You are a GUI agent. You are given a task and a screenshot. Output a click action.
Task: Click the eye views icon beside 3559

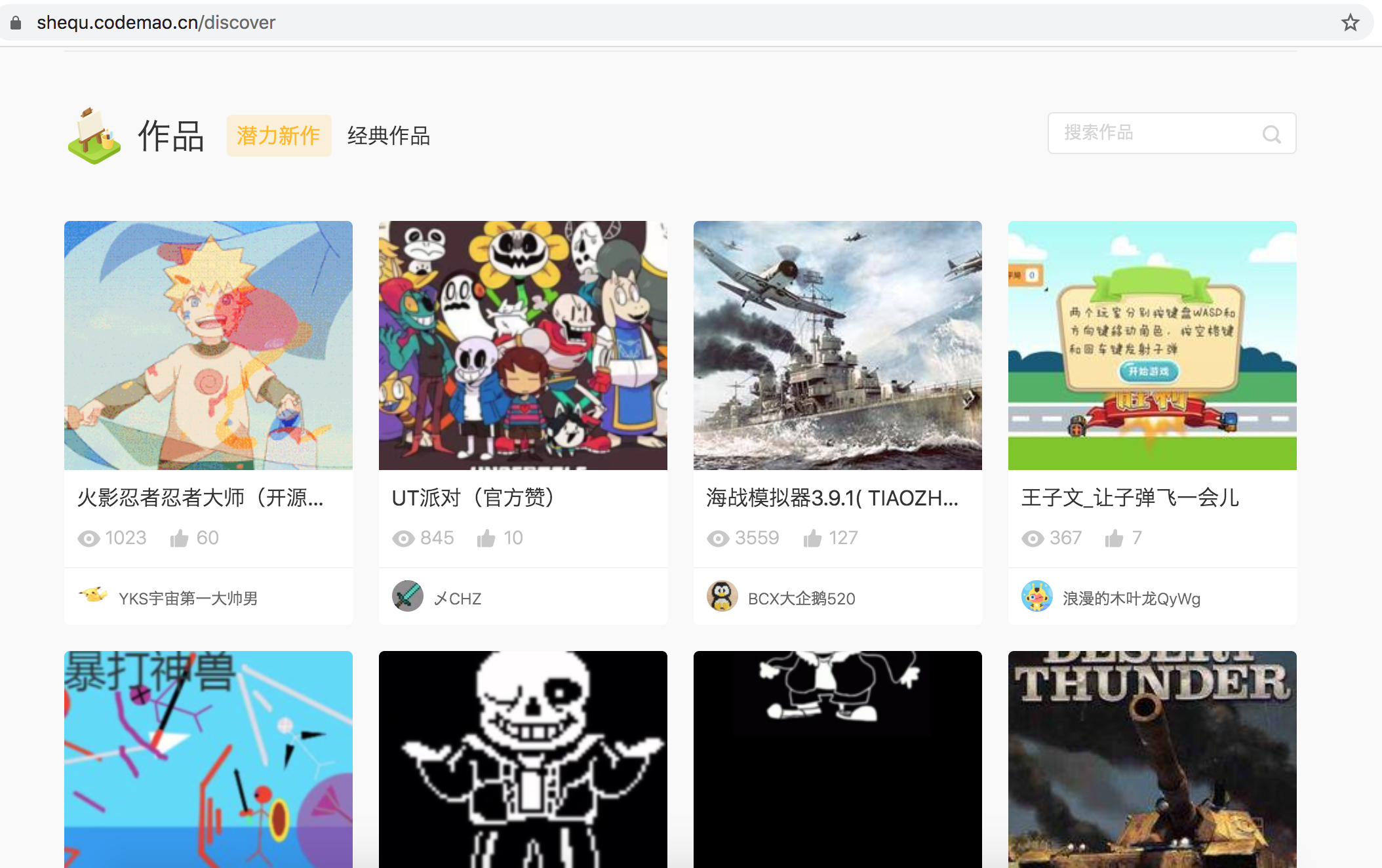pos(718,539)
